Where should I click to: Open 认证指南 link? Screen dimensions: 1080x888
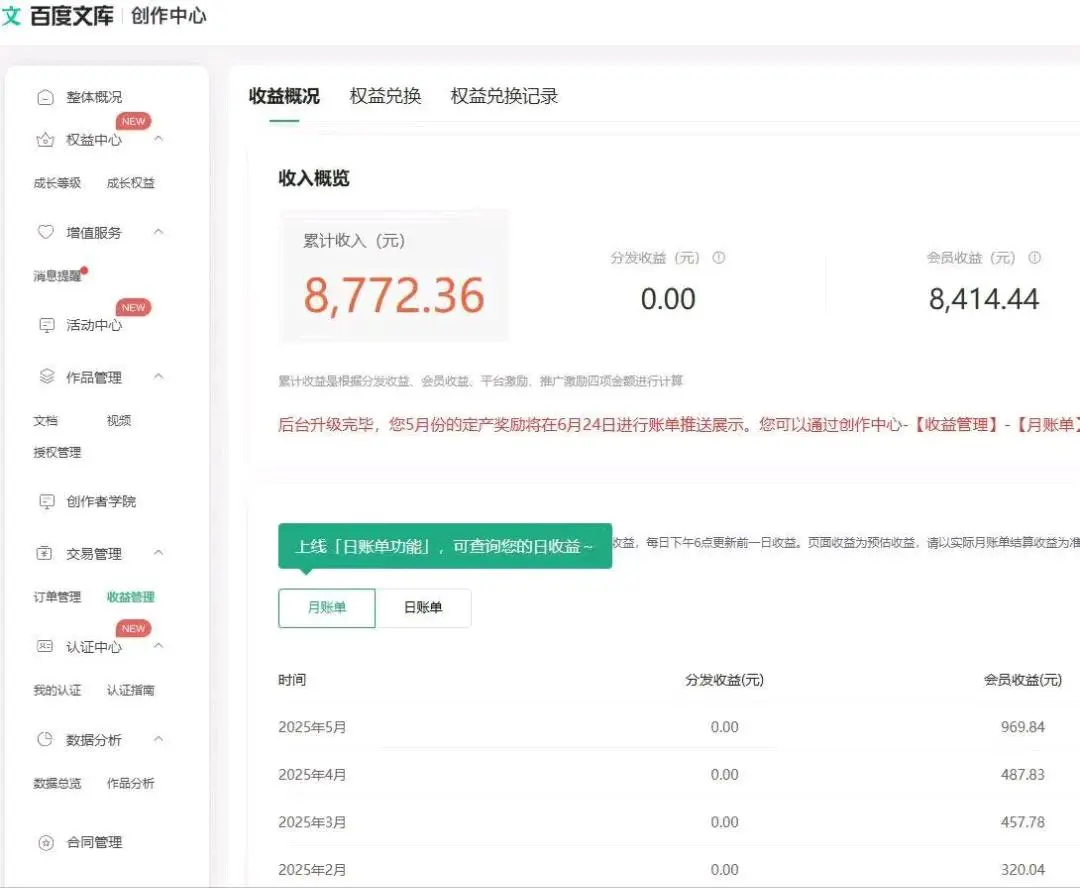131,690
